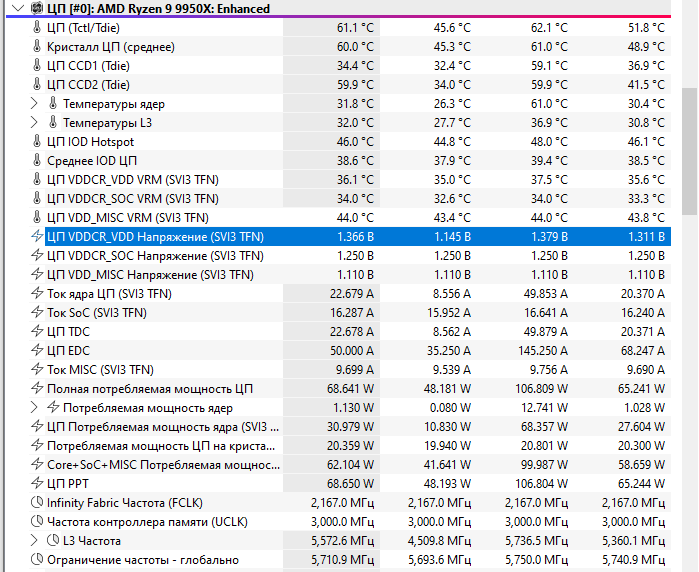699x572 pixels.
Task: Click lightning icon of ЦП TDC
Action: coord(37,331)
